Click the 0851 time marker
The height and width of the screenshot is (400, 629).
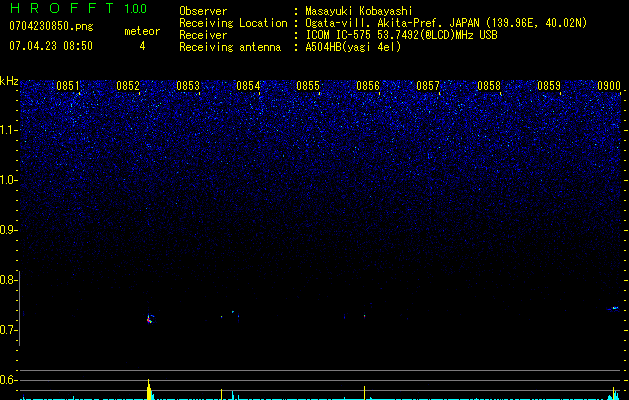pyautogui.click(x=68, y=86)
